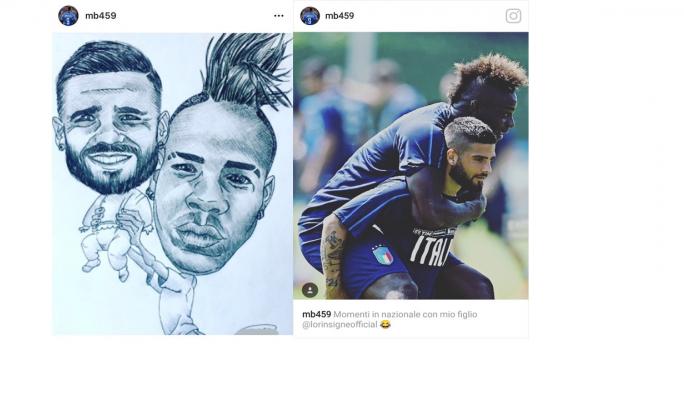Open profile avatar on the left post header
This screenshot has width=684, height=400.
68,16
